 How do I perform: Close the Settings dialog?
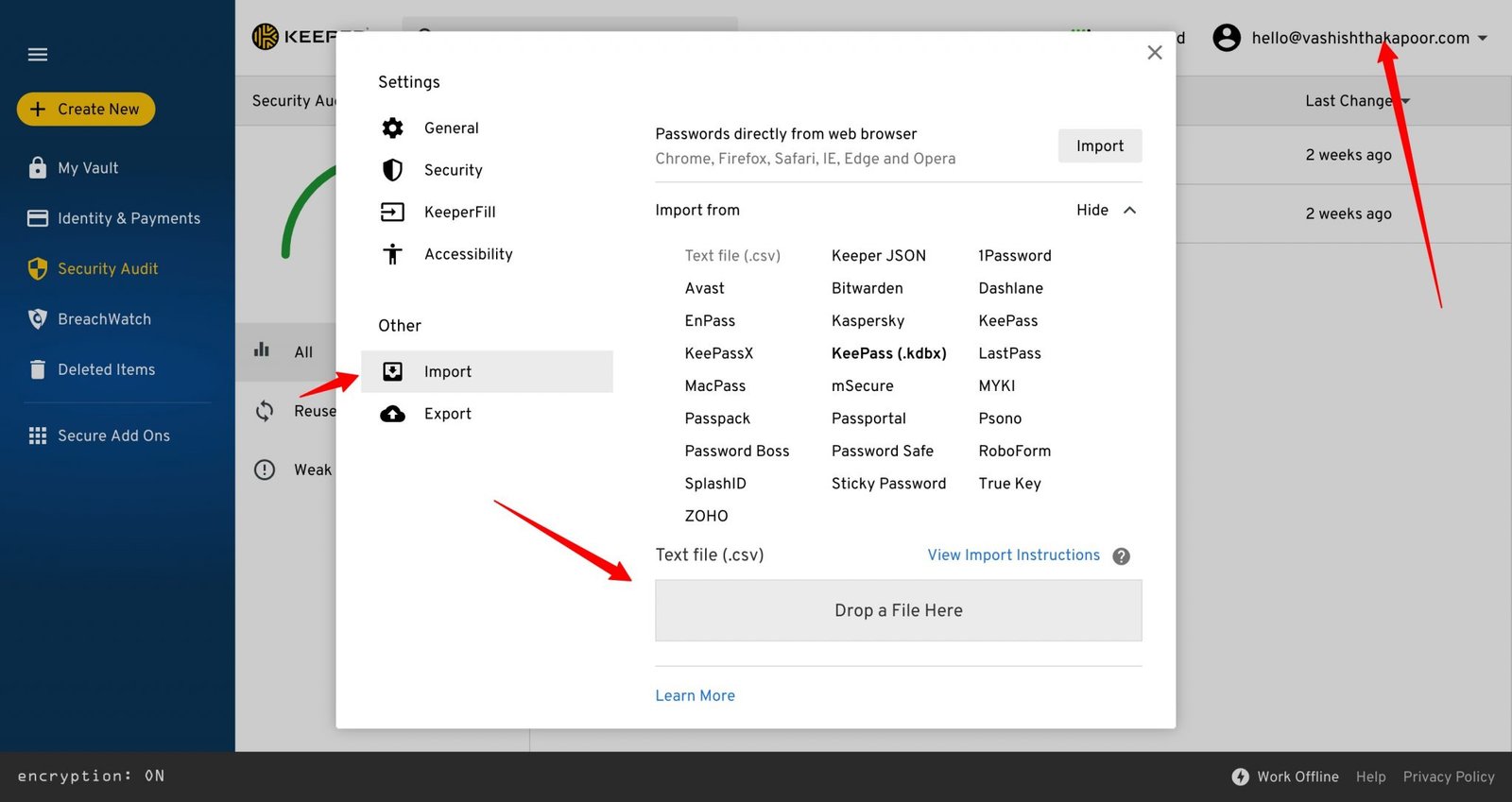pyautogui.click(x=1154, y=53)
